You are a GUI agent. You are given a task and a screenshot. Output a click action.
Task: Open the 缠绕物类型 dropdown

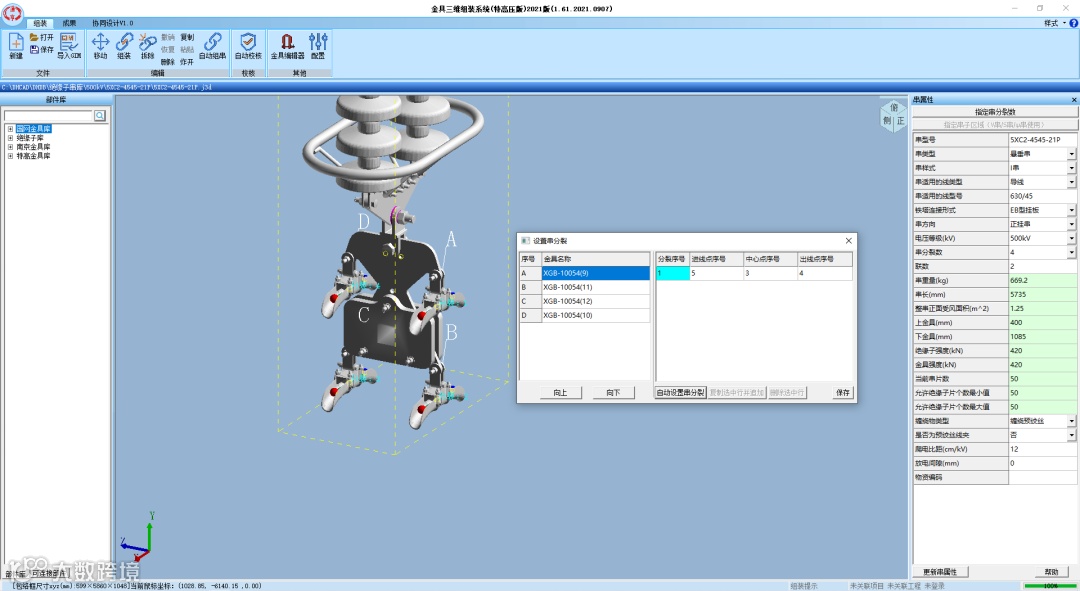(1072, 421)
